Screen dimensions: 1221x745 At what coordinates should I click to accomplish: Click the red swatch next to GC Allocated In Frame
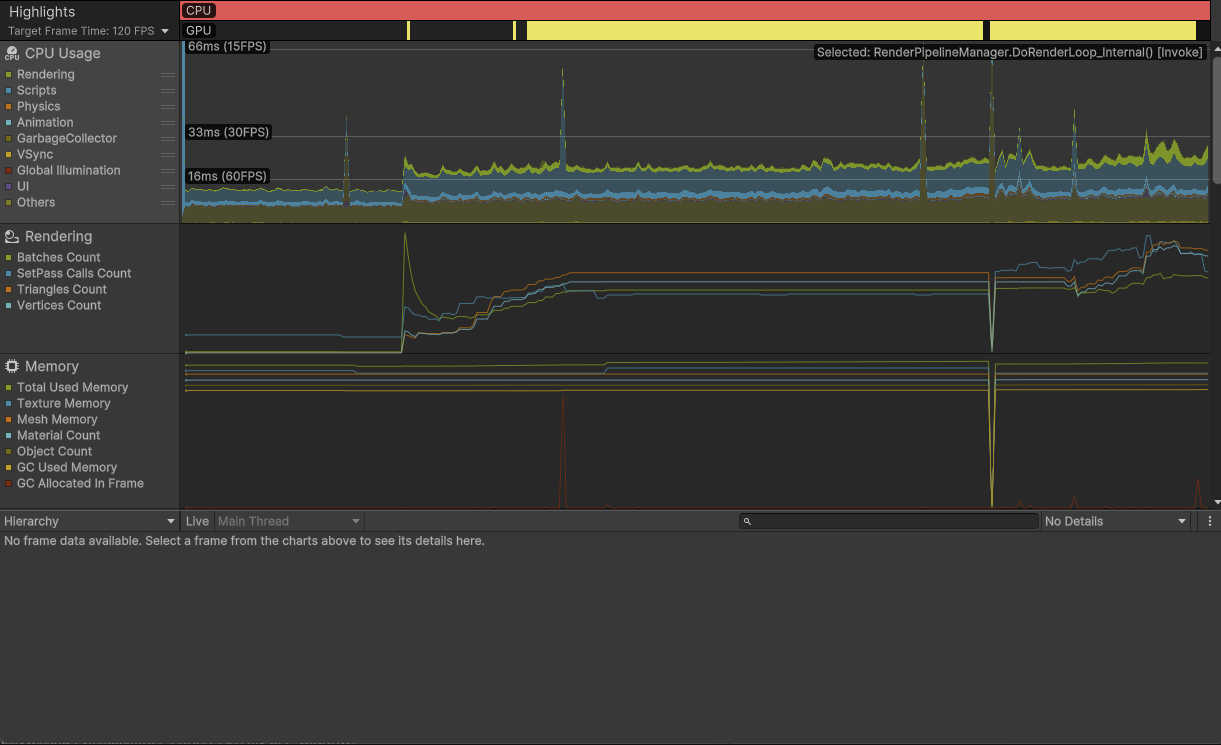(x=9, y=484)
